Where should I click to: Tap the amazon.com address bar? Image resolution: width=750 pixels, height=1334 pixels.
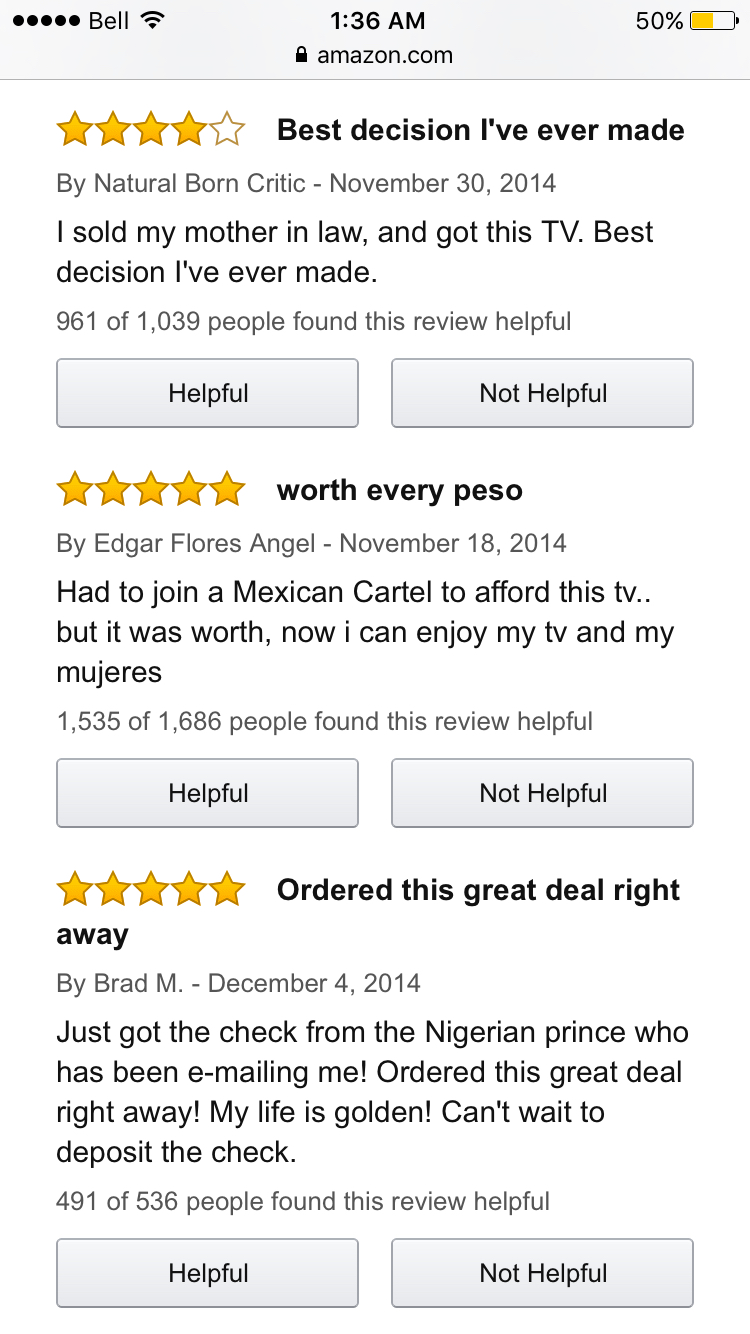click(375, 56)
